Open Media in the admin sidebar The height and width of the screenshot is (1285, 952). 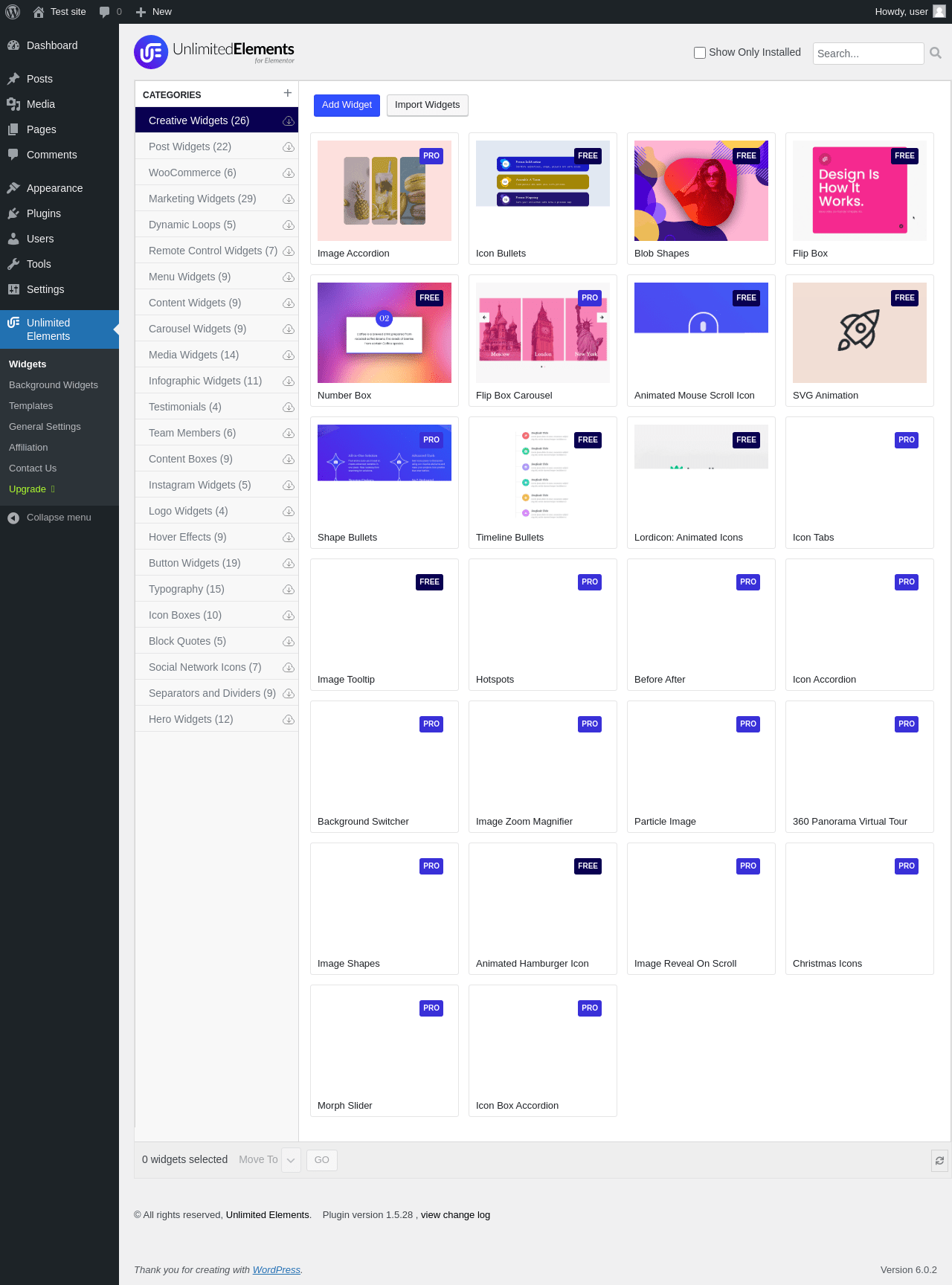coord(59,104)
